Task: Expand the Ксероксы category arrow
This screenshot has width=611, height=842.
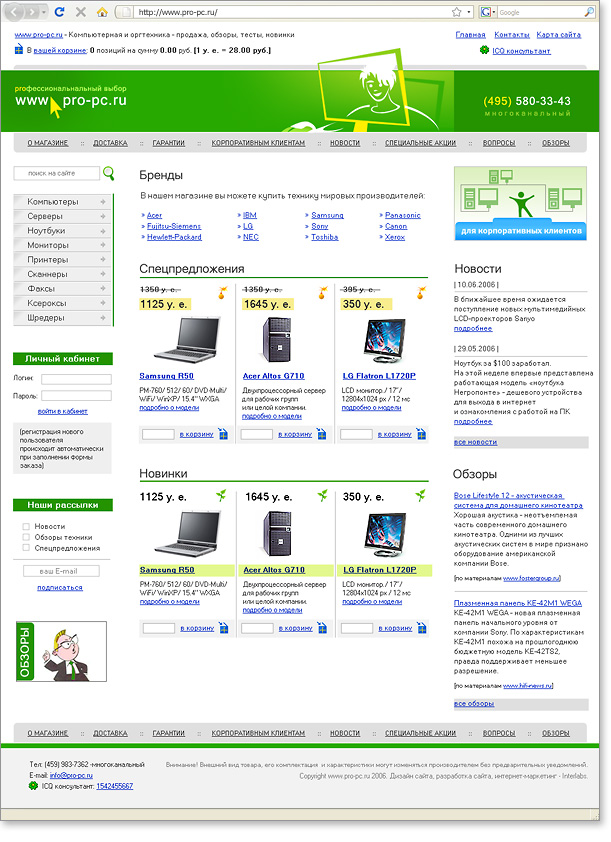Action: click(103, 303)
